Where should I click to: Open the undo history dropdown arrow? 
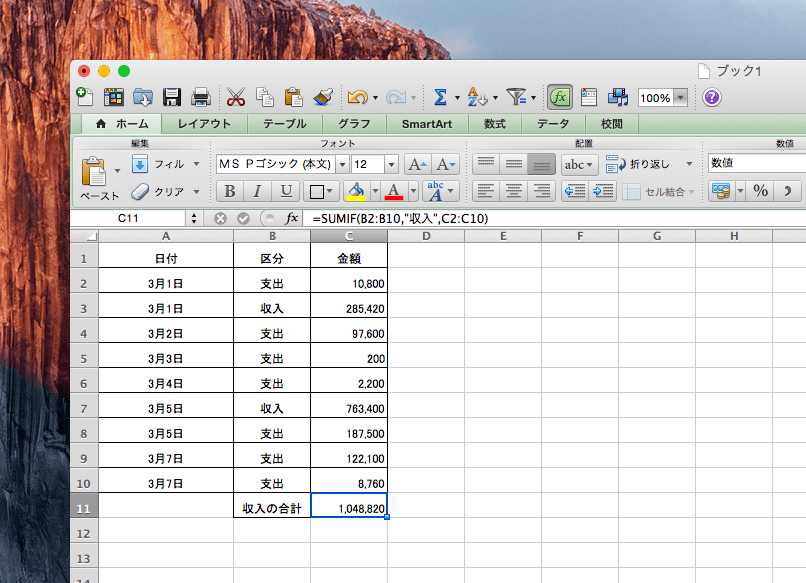[375, 97]
